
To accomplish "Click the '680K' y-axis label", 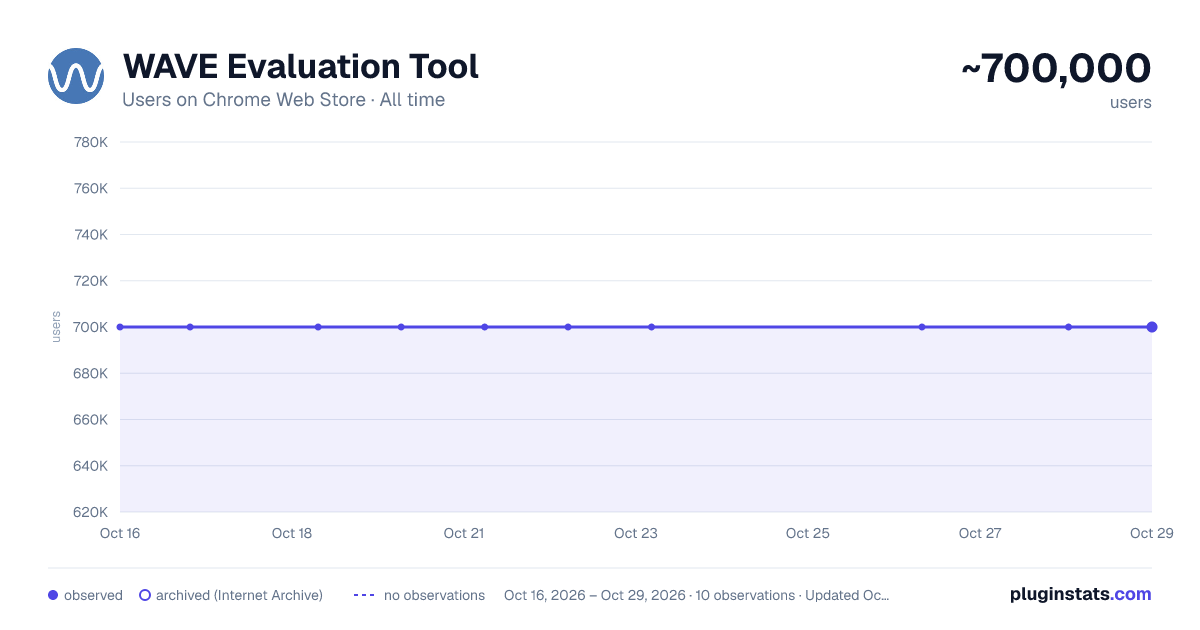I will [x=91, y=373].
